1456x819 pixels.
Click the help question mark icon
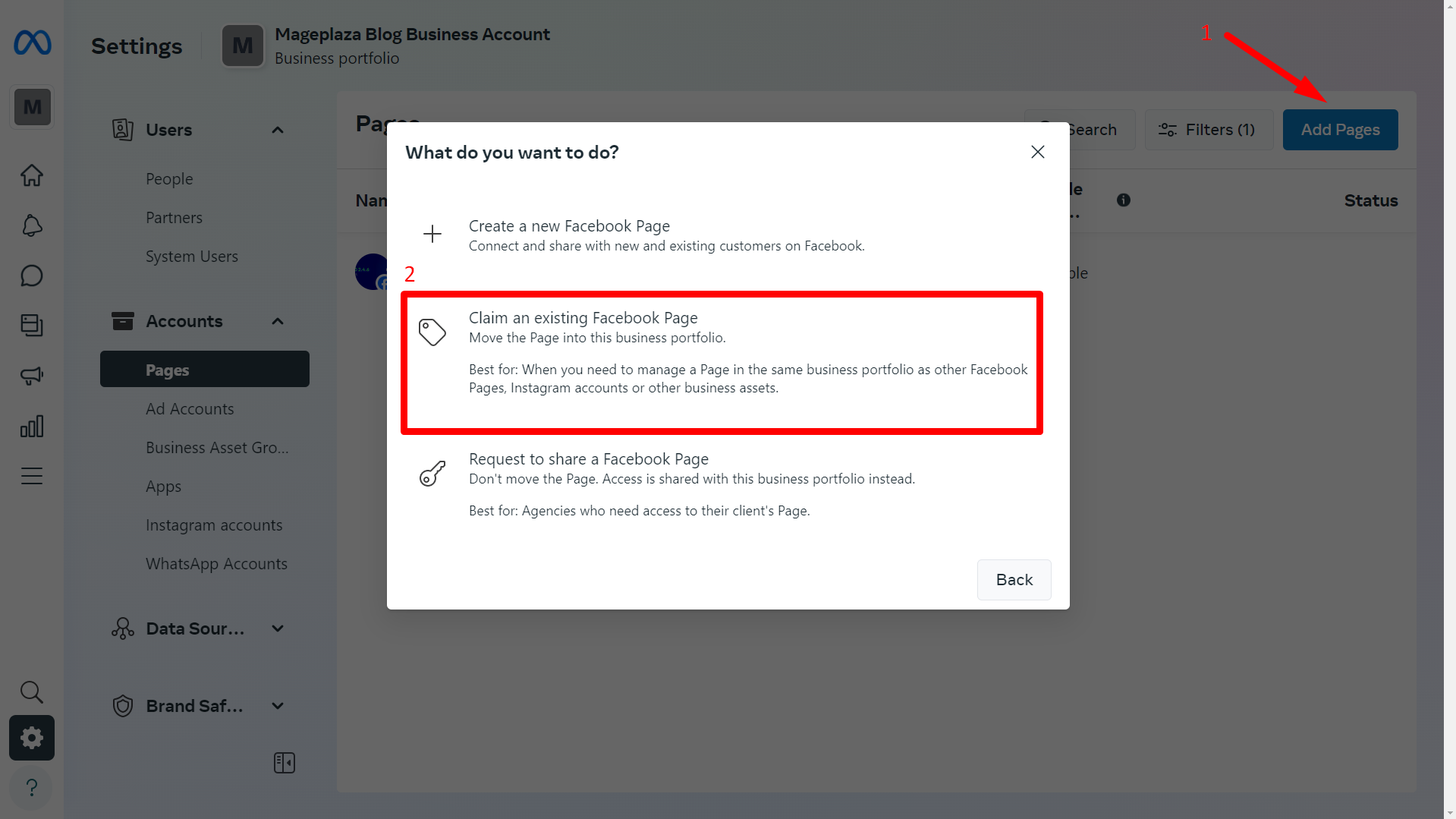point(32,787)
